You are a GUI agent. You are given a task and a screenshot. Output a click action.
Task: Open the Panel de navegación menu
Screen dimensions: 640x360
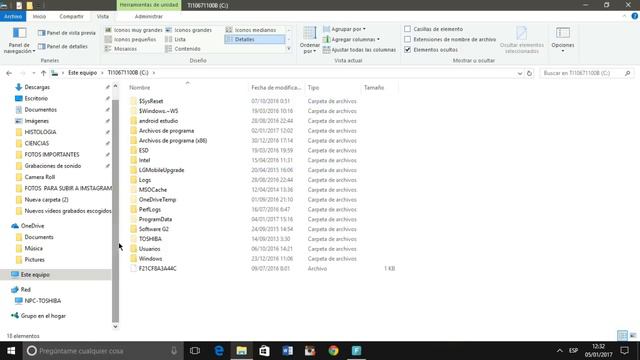(x=19, y=40)
